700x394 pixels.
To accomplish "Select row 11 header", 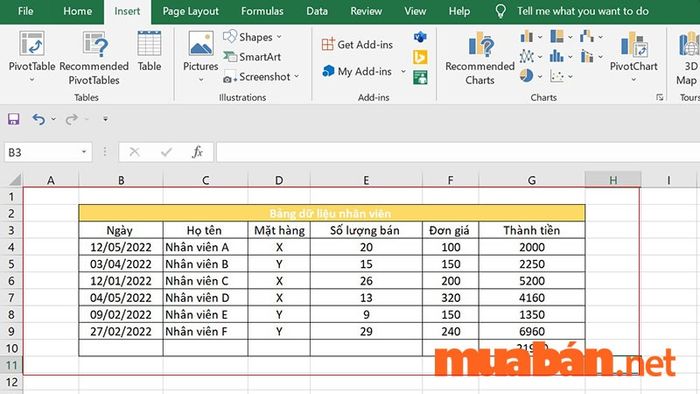I will pyautogui.click(x=12, y=365).
